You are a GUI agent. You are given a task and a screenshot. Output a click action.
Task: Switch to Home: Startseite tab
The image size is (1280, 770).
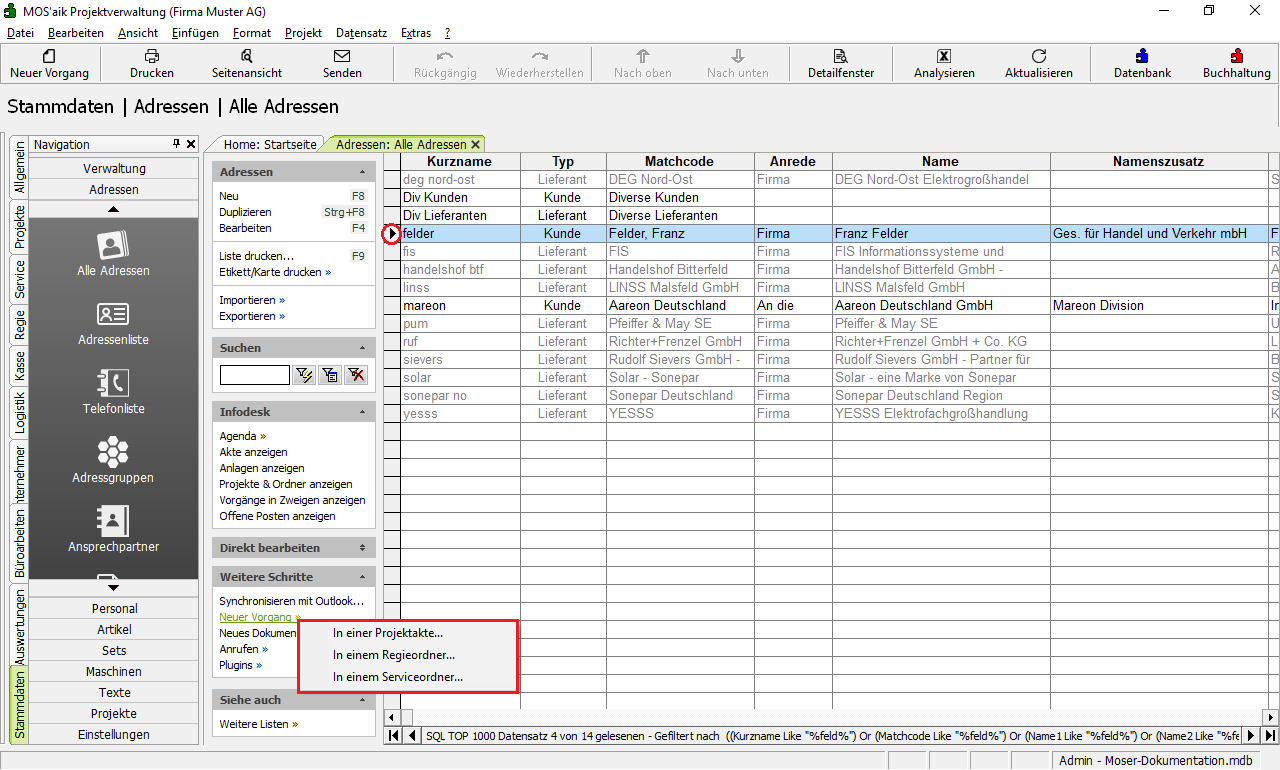click(269, 144)
